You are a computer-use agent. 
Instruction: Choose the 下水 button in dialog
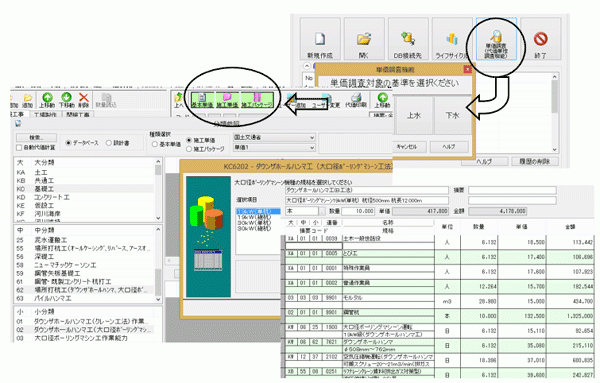452,116
